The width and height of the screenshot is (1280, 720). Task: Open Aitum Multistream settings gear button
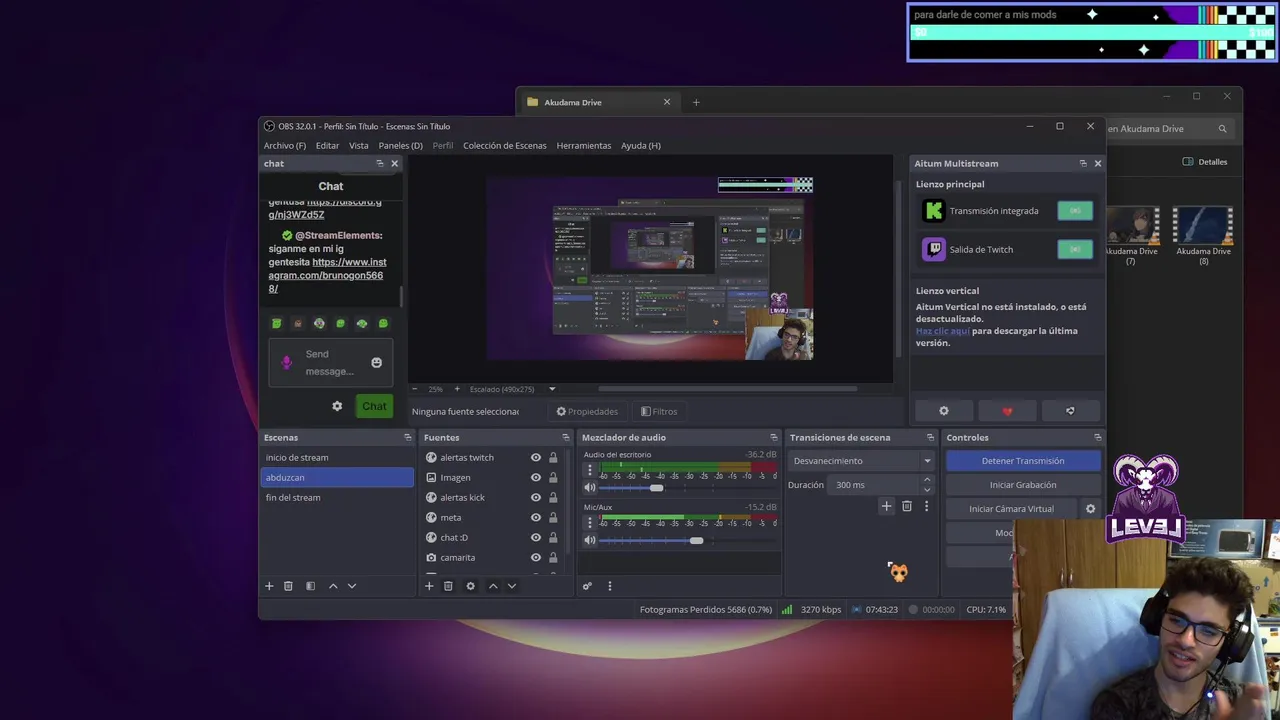943,411
